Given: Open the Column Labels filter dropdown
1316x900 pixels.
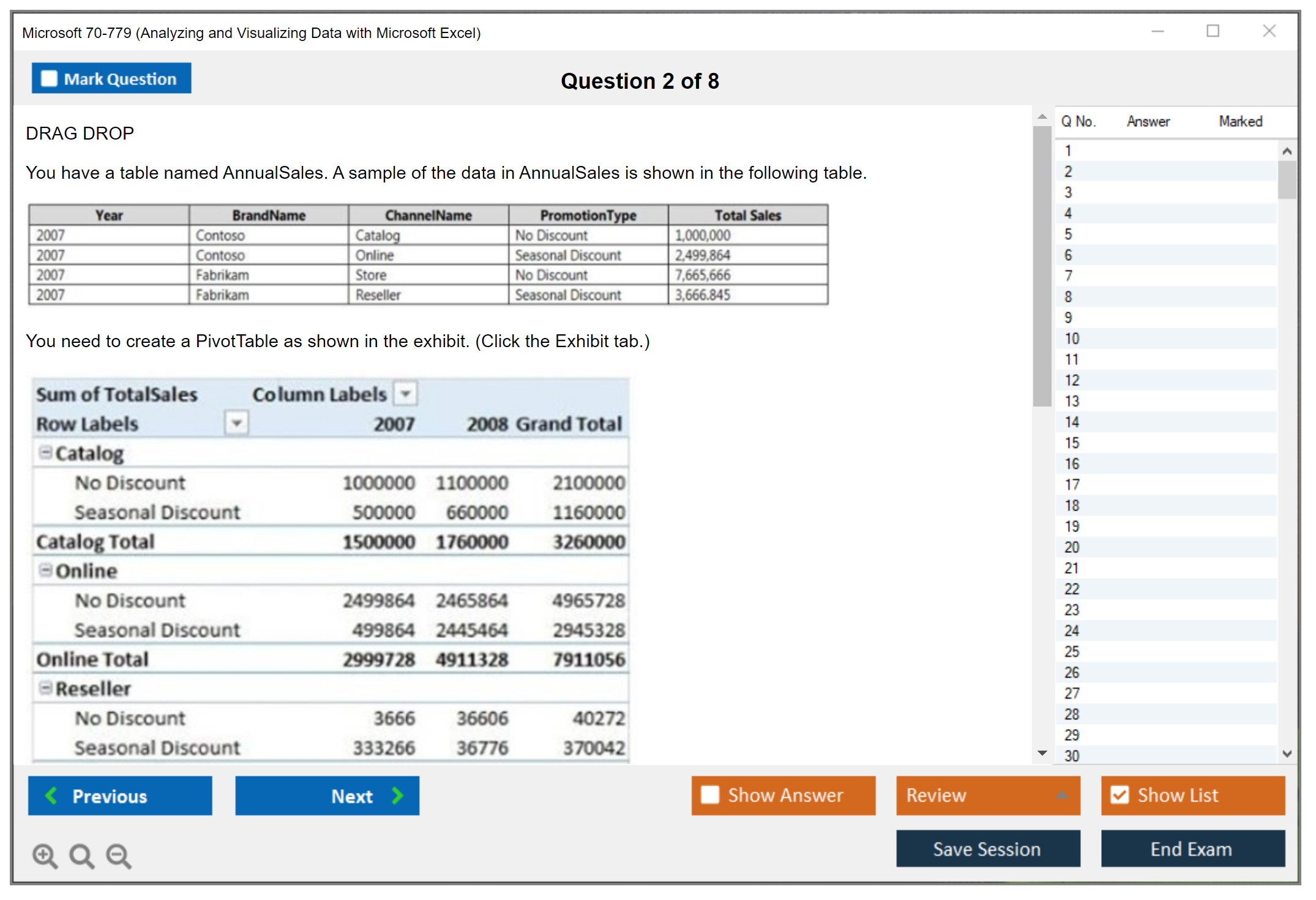Looking at the screenshot, I should tap(405, 393).
